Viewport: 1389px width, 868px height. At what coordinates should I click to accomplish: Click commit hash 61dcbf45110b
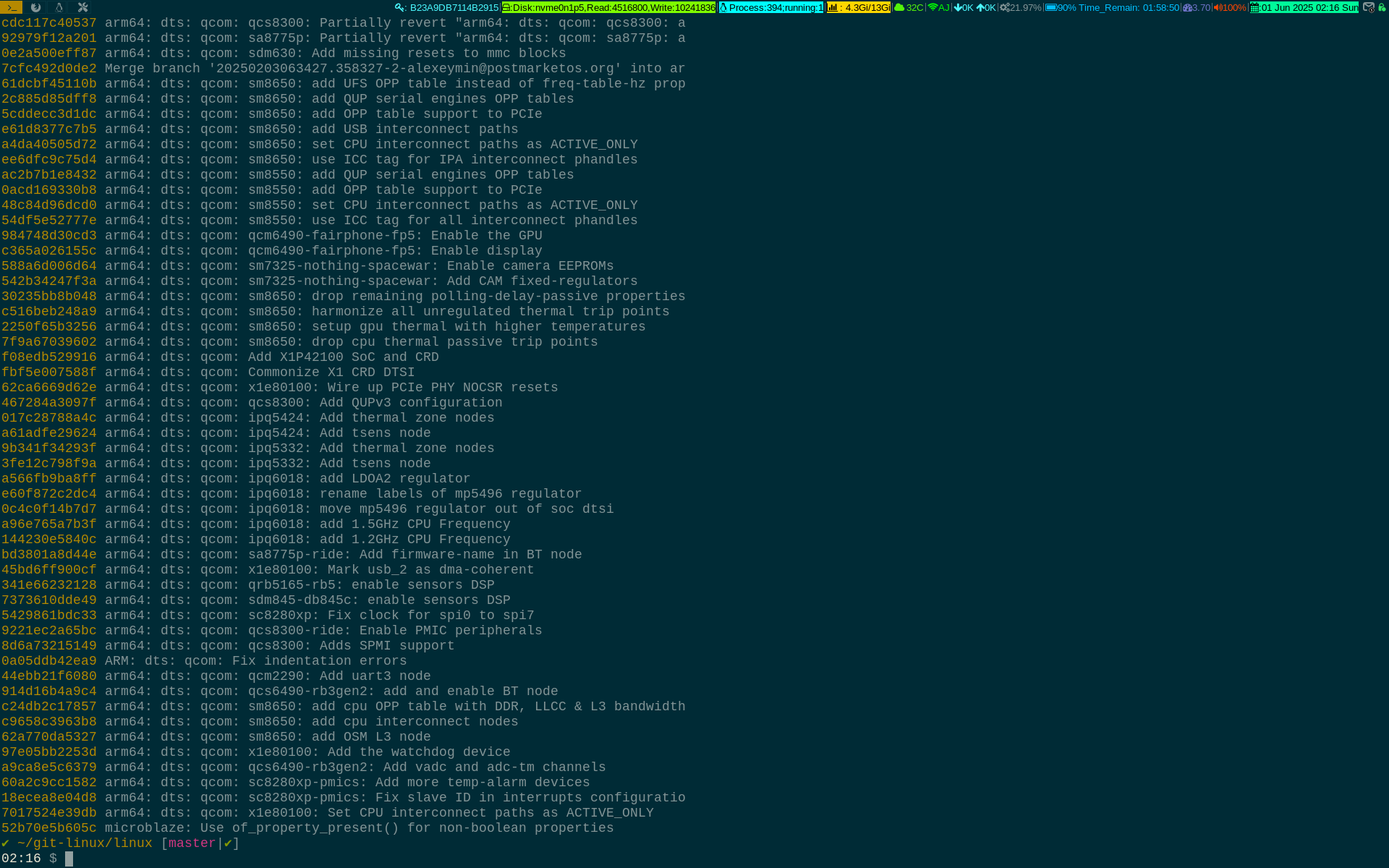pyautogui.click(x=48, y=84)
